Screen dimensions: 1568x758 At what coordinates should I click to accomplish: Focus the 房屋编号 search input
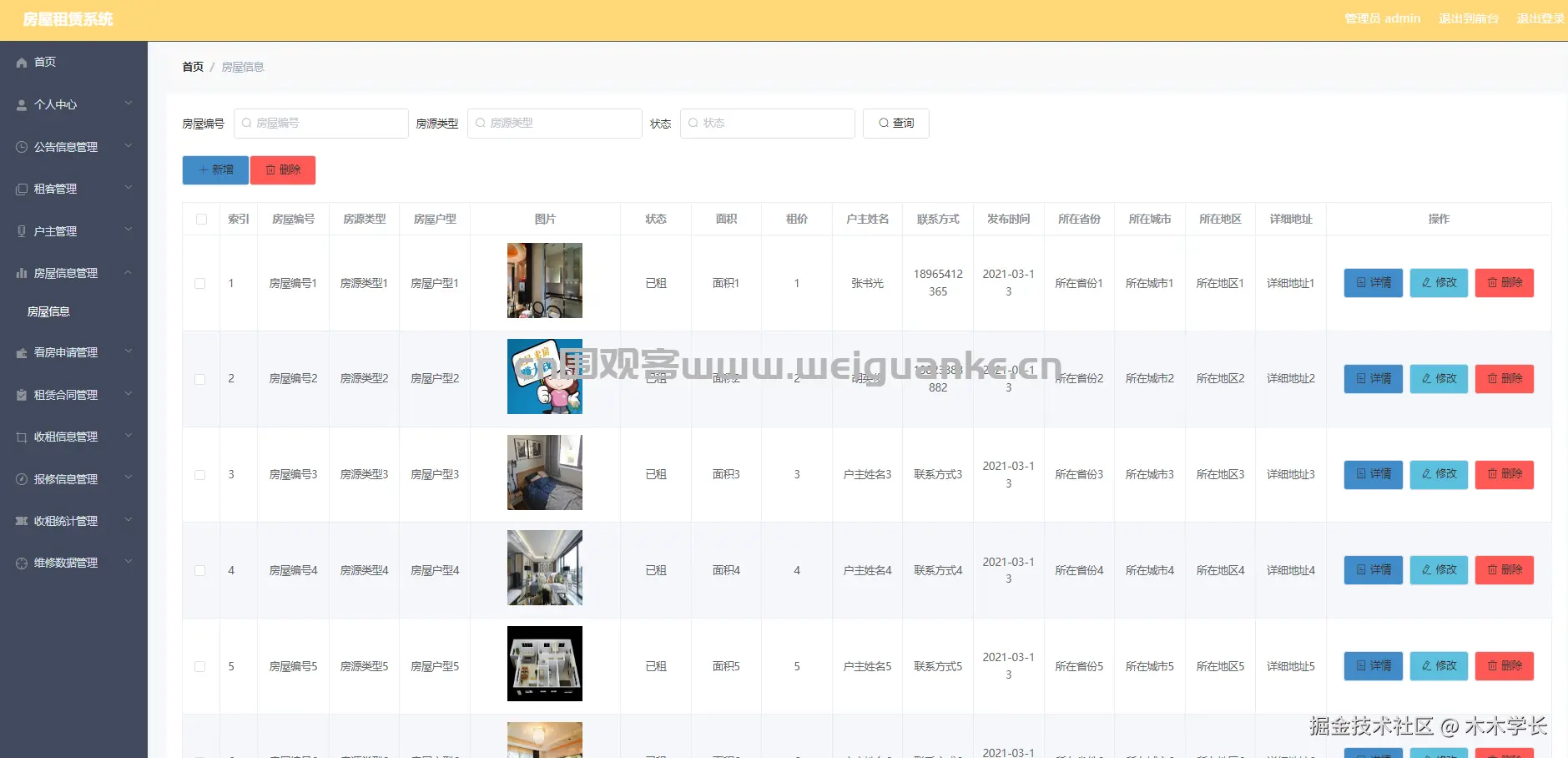pos(321,124)
